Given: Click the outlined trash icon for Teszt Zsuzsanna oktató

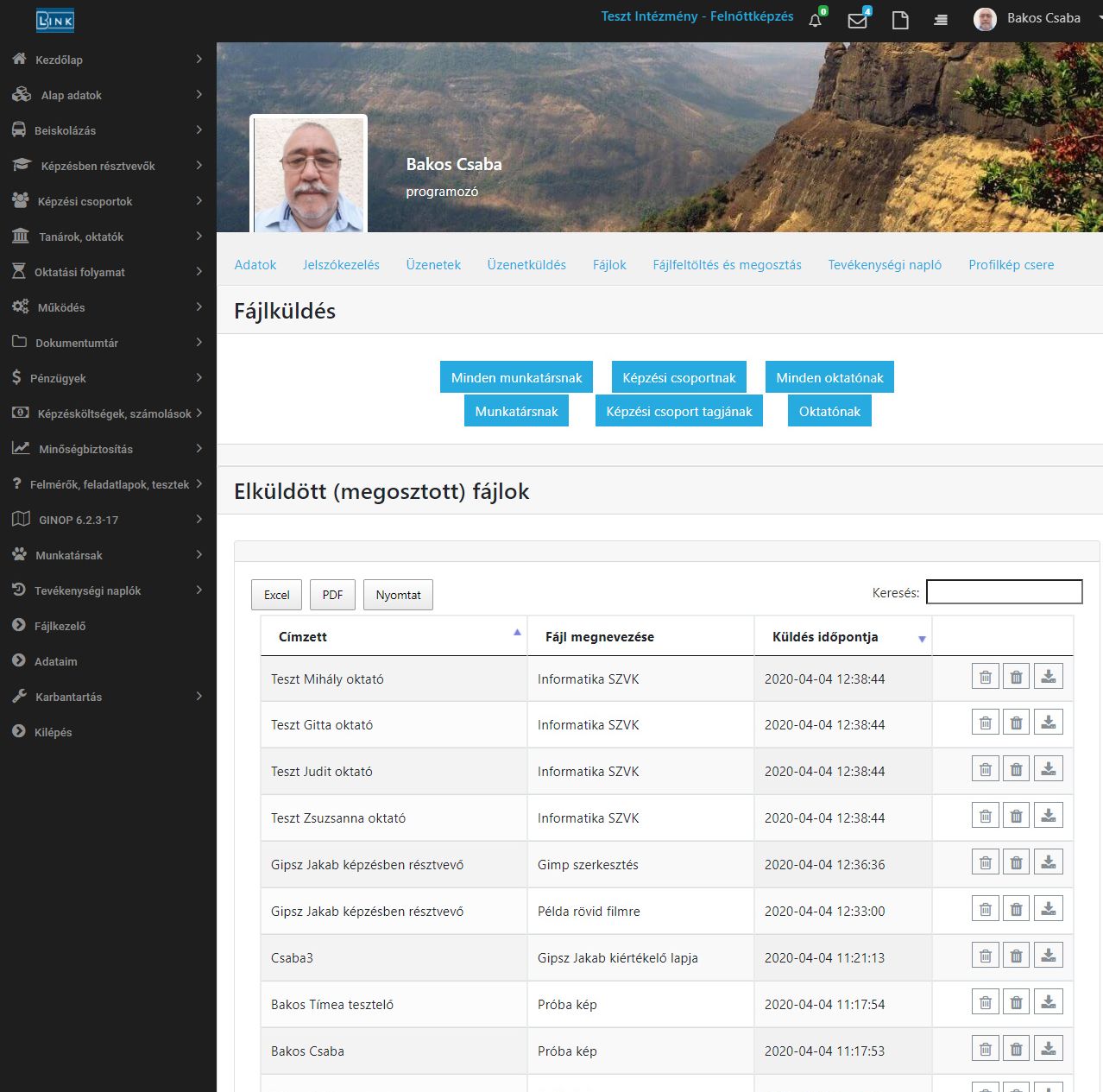Looking at the screenshot, I should click(x=986, y=817).
